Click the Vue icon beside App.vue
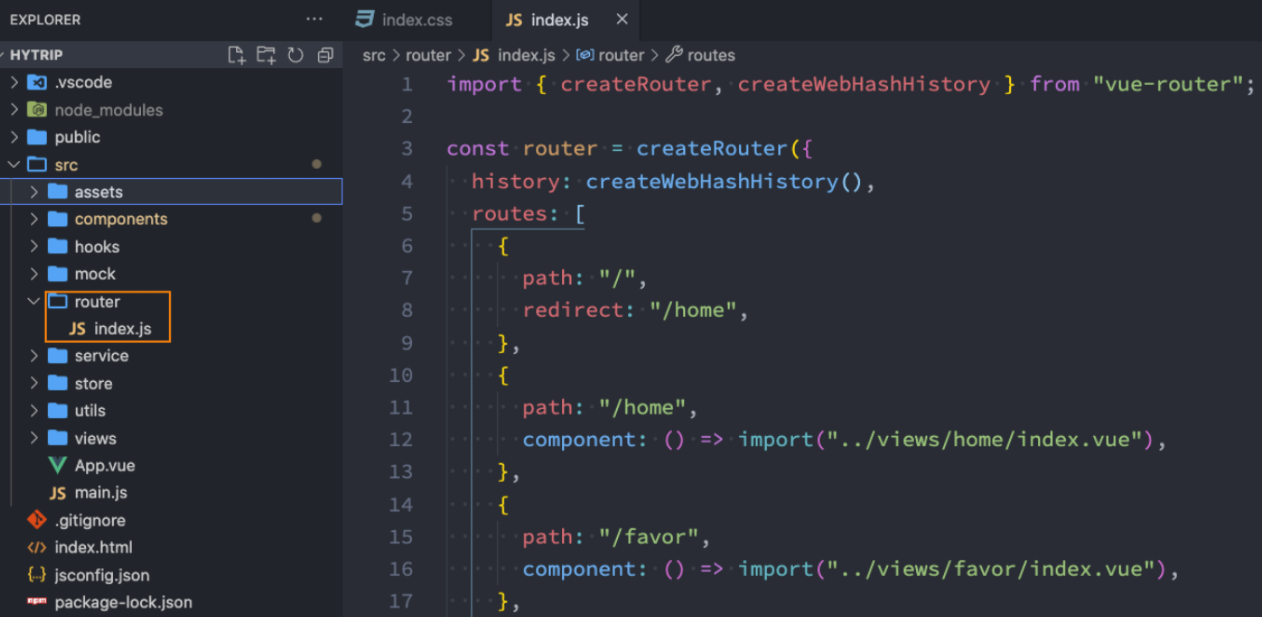Image resolution: width=1262 pixels, height=617 pixels. [57, 466]
